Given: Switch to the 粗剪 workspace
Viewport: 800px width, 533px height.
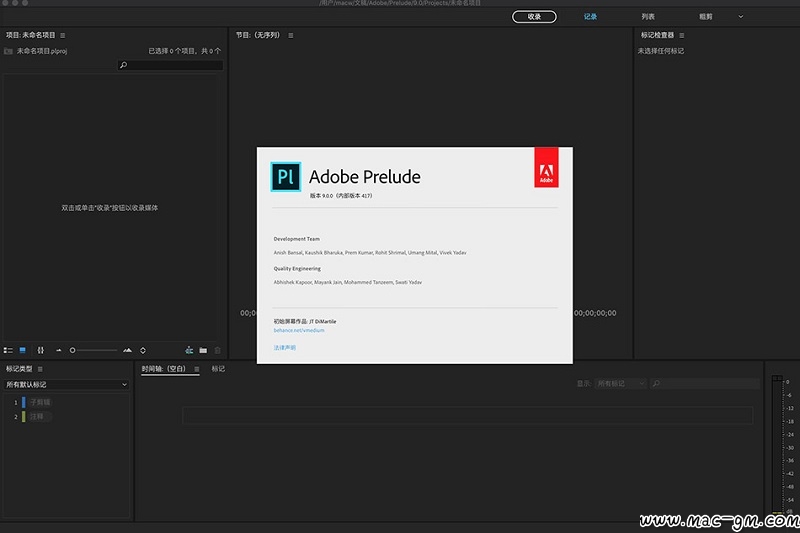Looking at the screenshot, I should tap(706, 16).
